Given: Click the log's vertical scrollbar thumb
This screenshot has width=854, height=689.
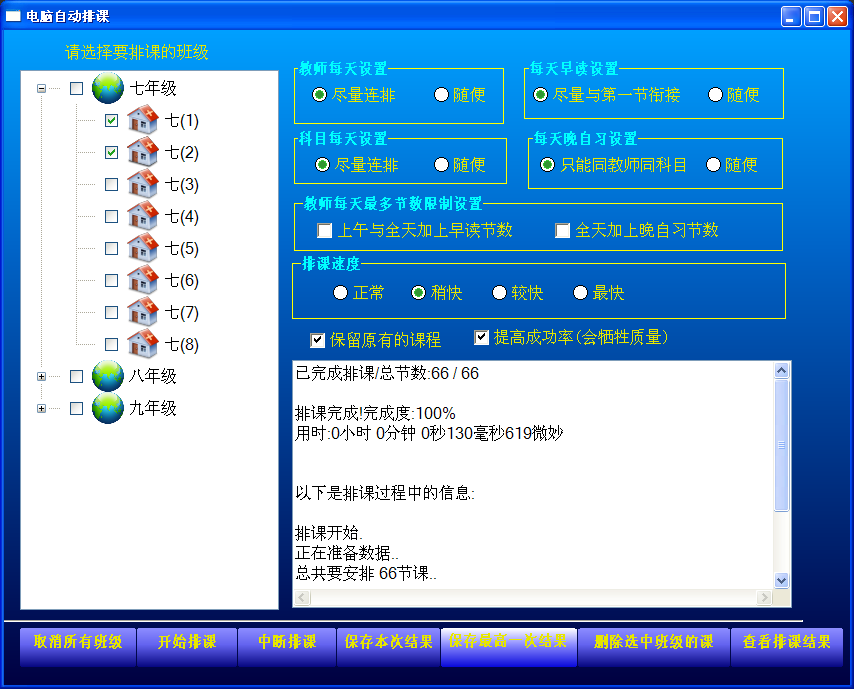Looking at the screenshot, I should (782, 446).
